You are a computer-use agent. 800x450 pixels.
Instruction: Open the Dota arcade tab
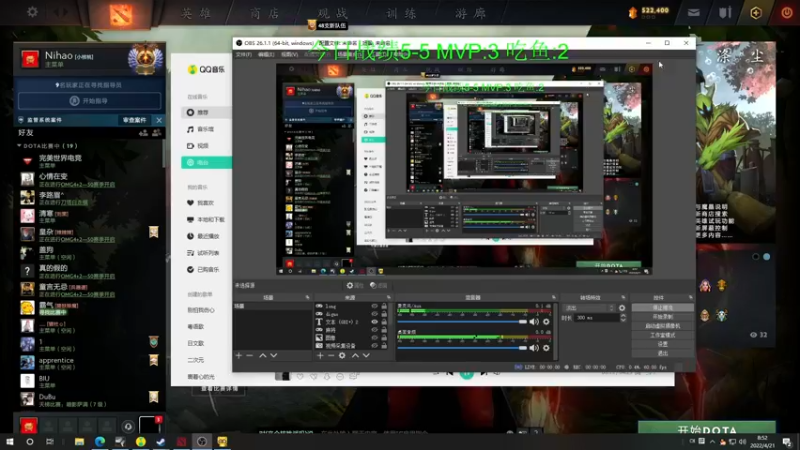(x=470, y=13)
